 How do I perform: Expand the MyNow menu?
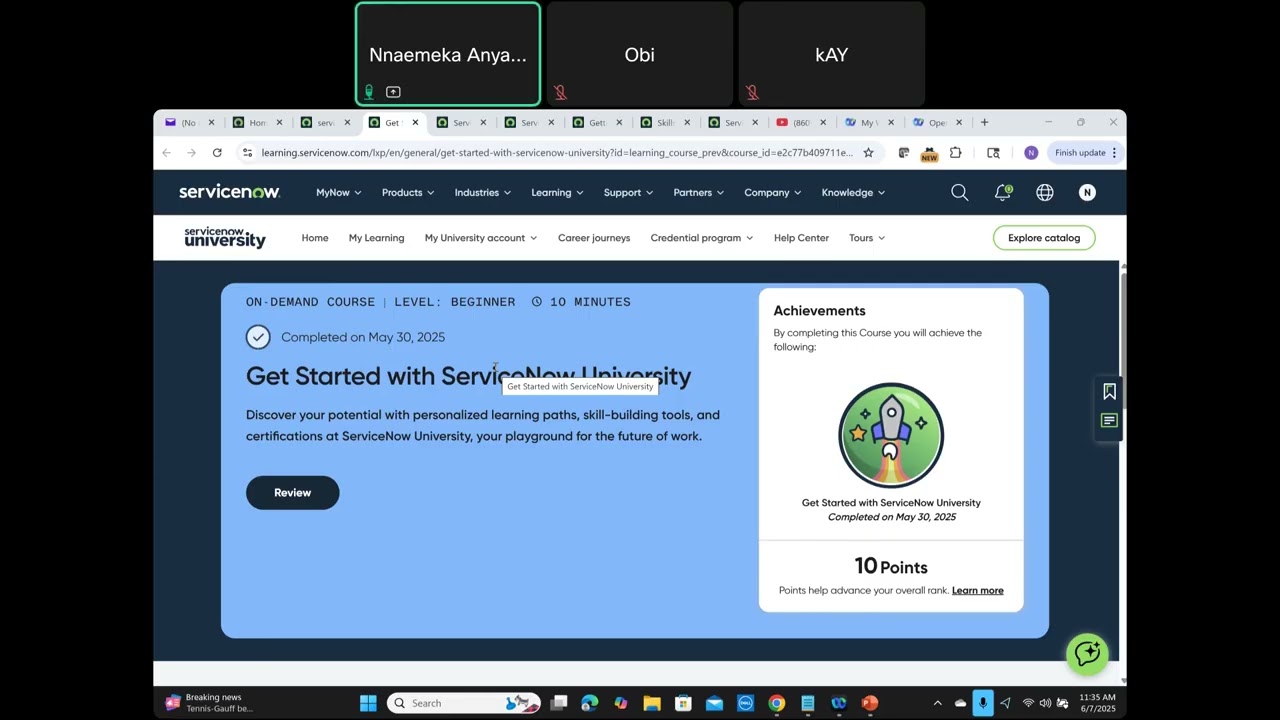click(339, 193)
